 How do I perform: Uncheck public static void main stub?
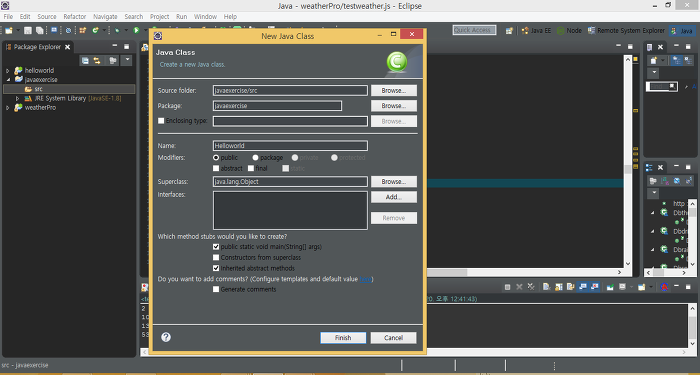point(216,246)
